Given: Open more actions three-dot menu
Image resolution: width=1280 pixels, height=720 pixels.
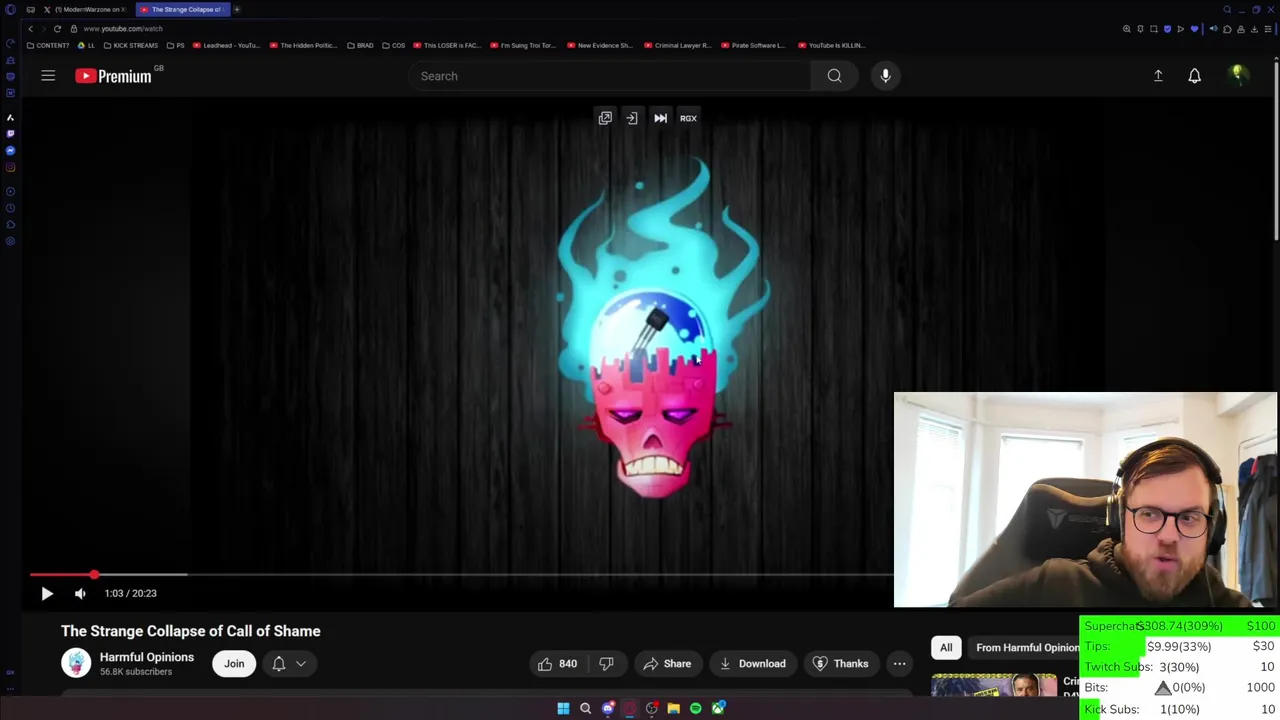Looking at the screenshot, I should pos(899,663).
